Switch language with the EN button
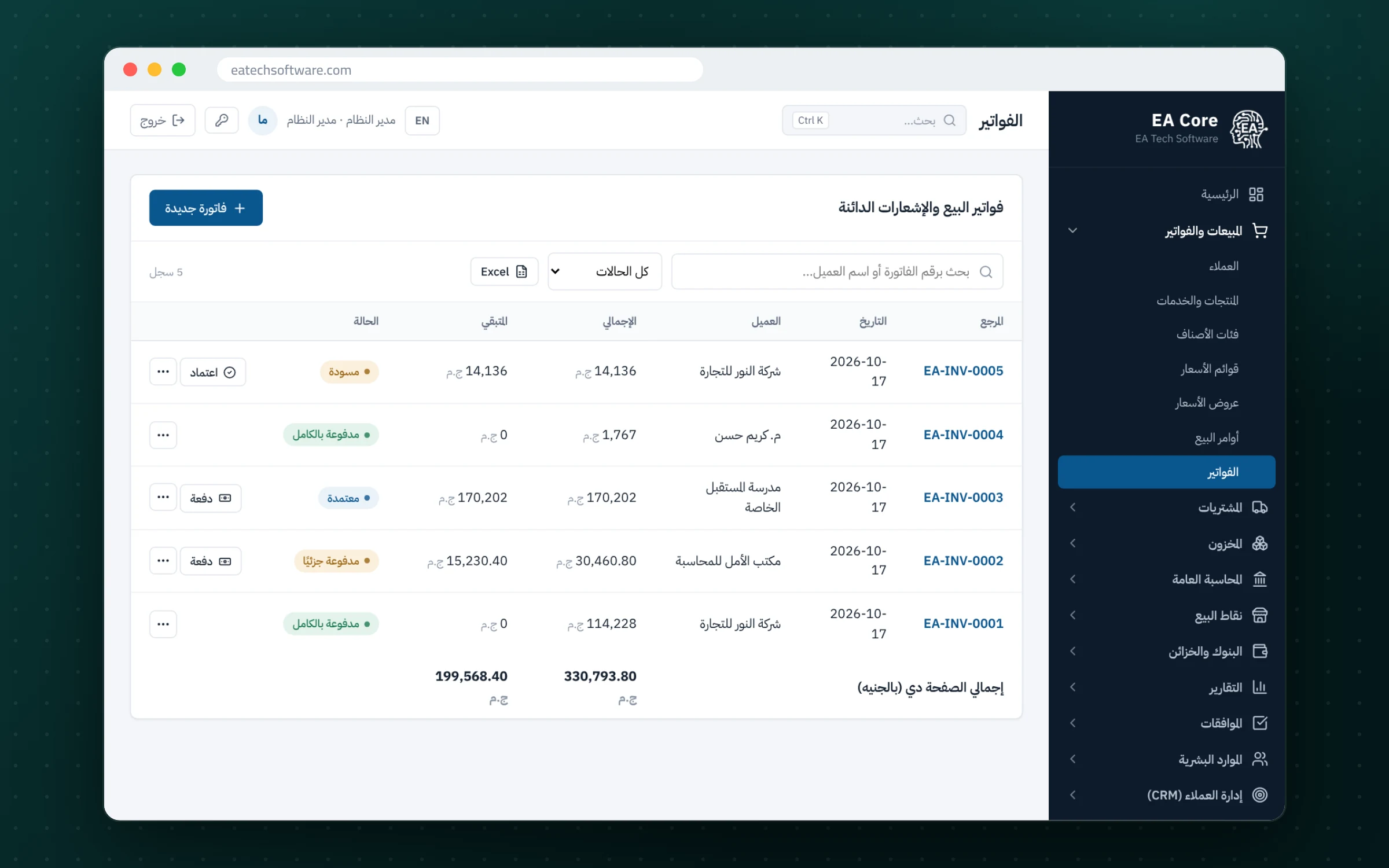The width and height of the screenshot is (1389, 868). coord(422,120)
